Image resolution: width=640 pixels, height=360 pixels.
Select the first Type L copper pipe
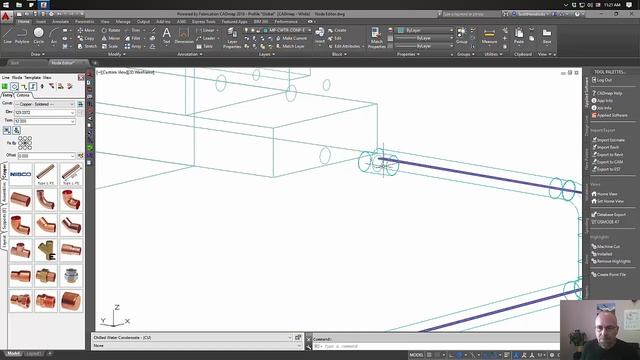point(46,174)
